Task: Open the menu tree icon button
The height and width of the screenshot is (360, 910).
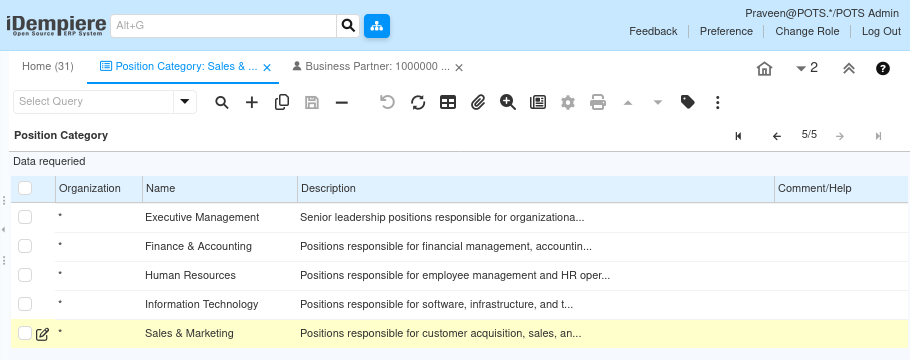Action: click(x=377, y=26)
